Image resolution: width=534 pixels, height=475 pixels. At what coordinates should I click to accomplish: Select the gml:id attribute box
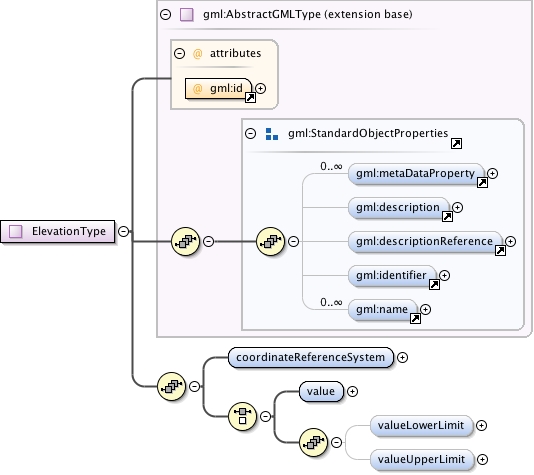coord(218,89)
